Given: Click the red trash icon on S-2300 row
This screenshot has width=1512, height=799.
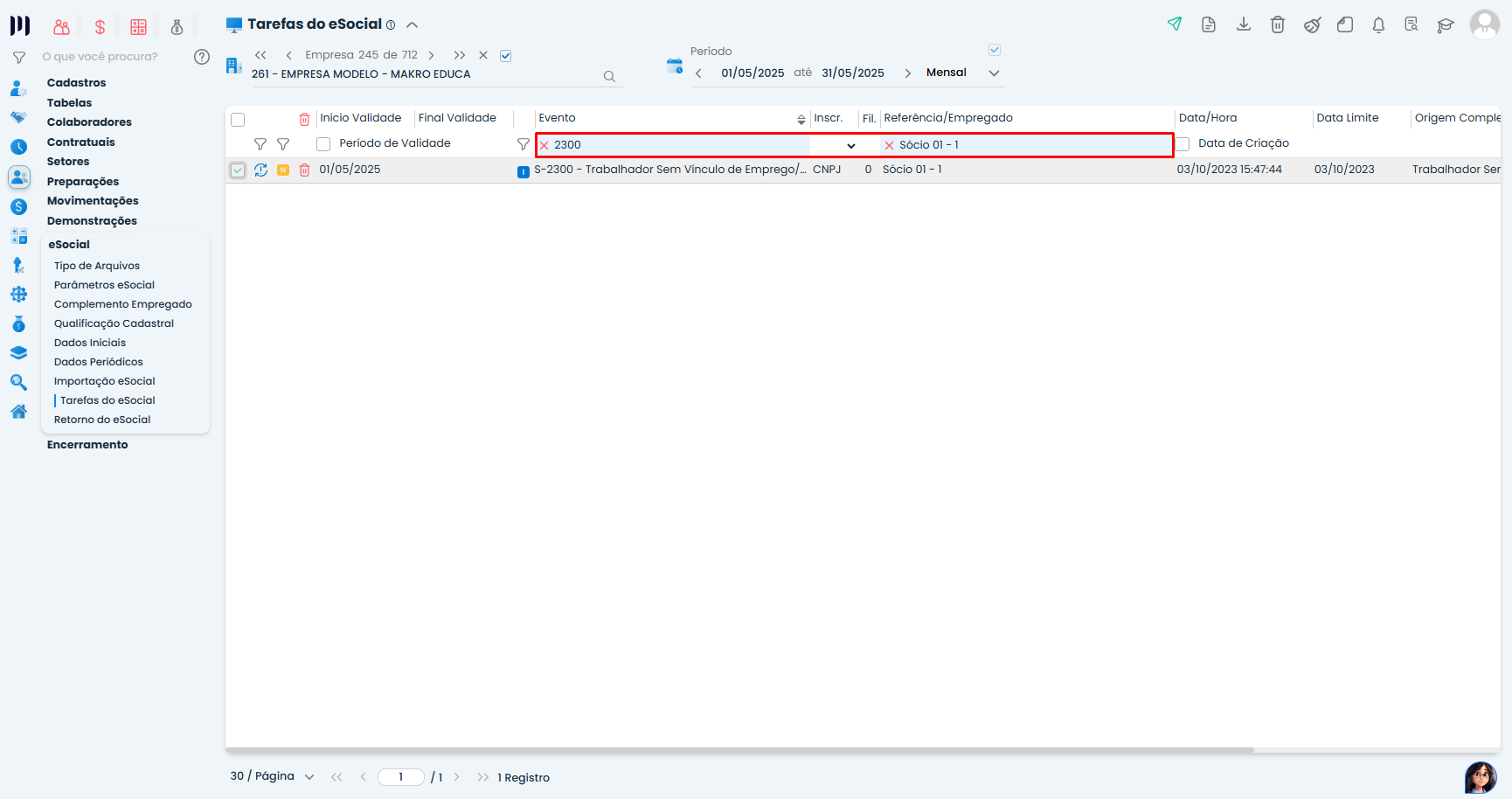Looking at the screenshot, I should pos(304,170).
